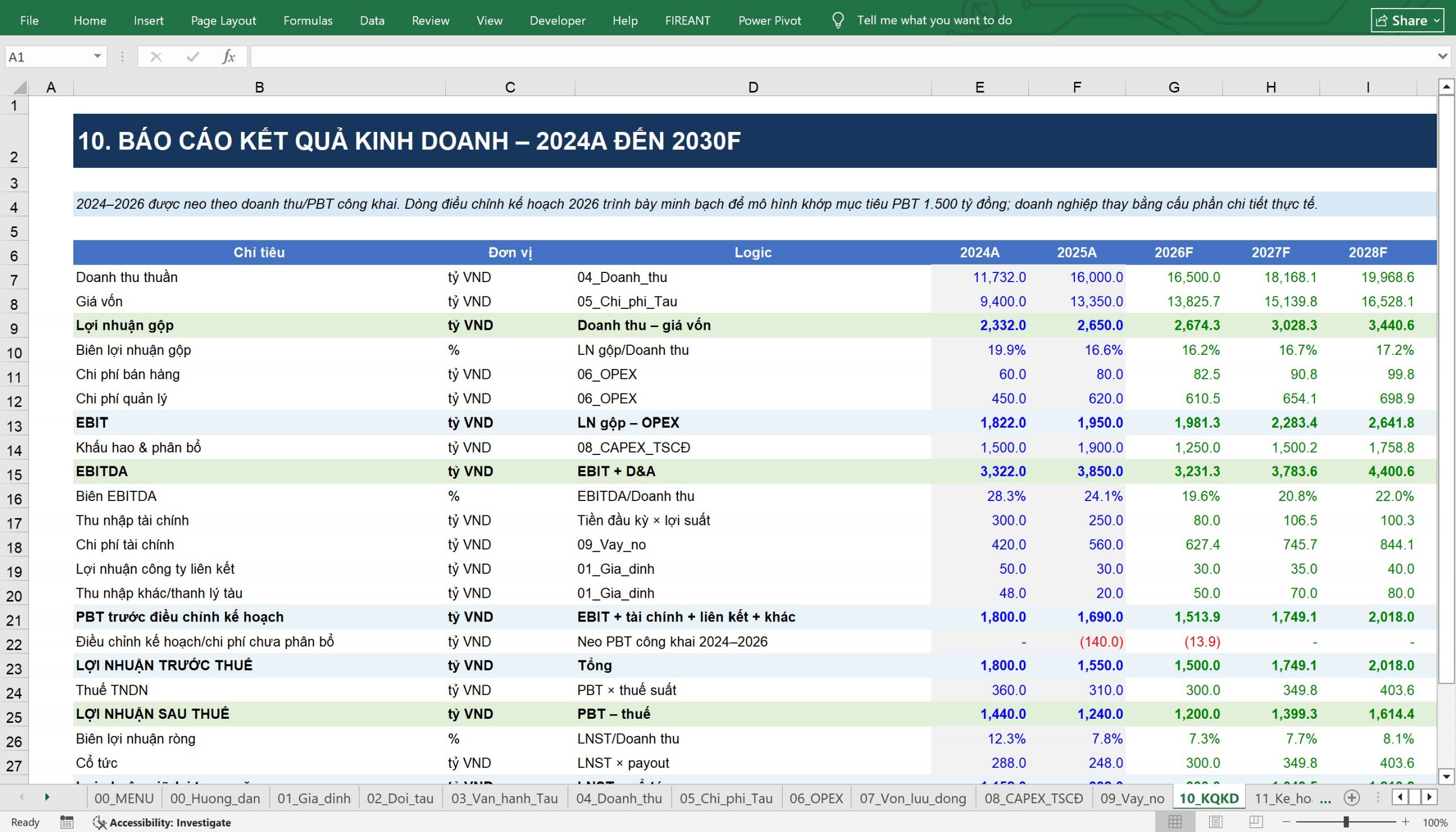Click the vertical scrollbar down arrow
This screenshot has height=832, width=1456.
[x=1446, y=776]
